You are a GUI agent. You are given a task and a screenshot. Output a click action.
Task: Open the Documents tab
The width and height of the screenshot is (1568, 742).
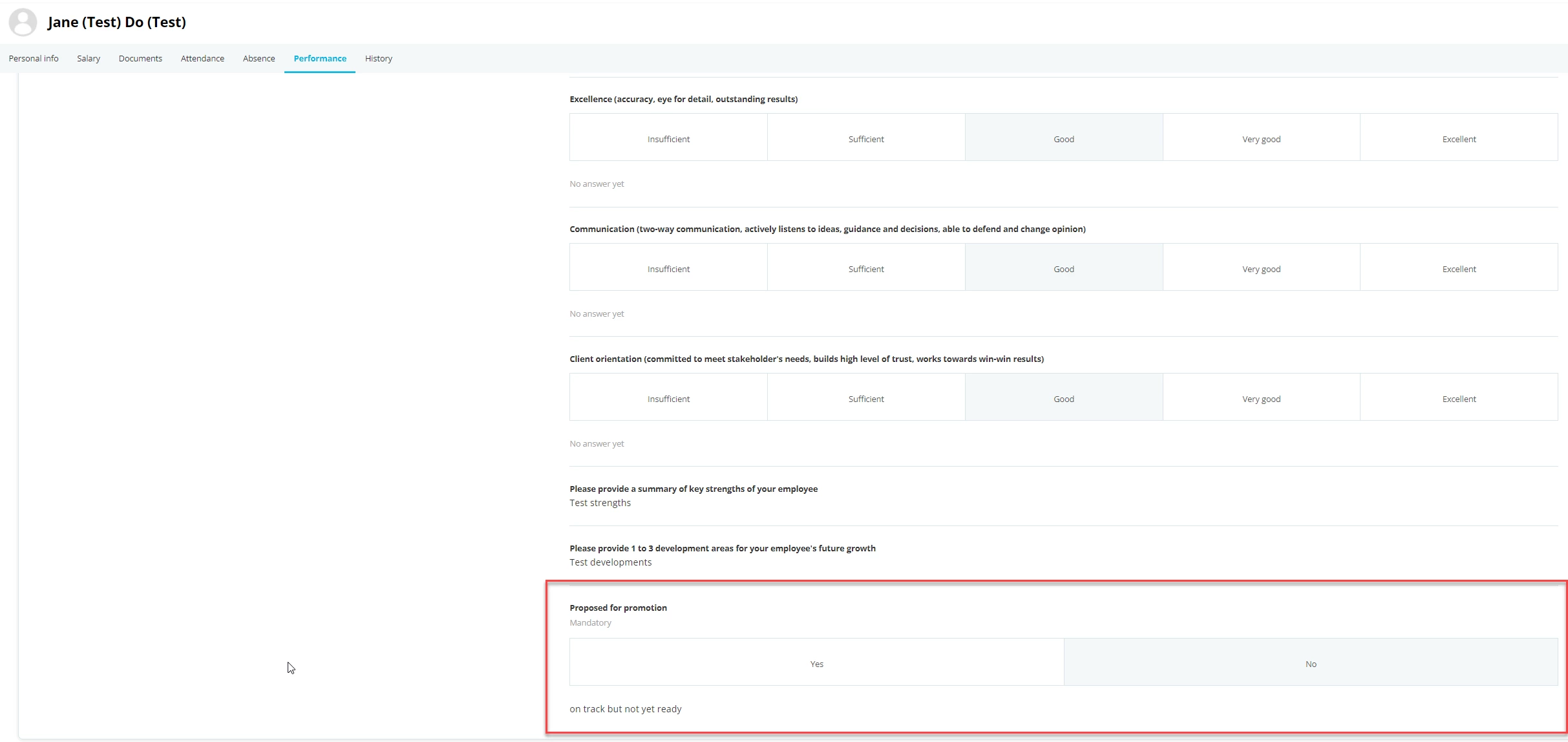click(140, 58)
